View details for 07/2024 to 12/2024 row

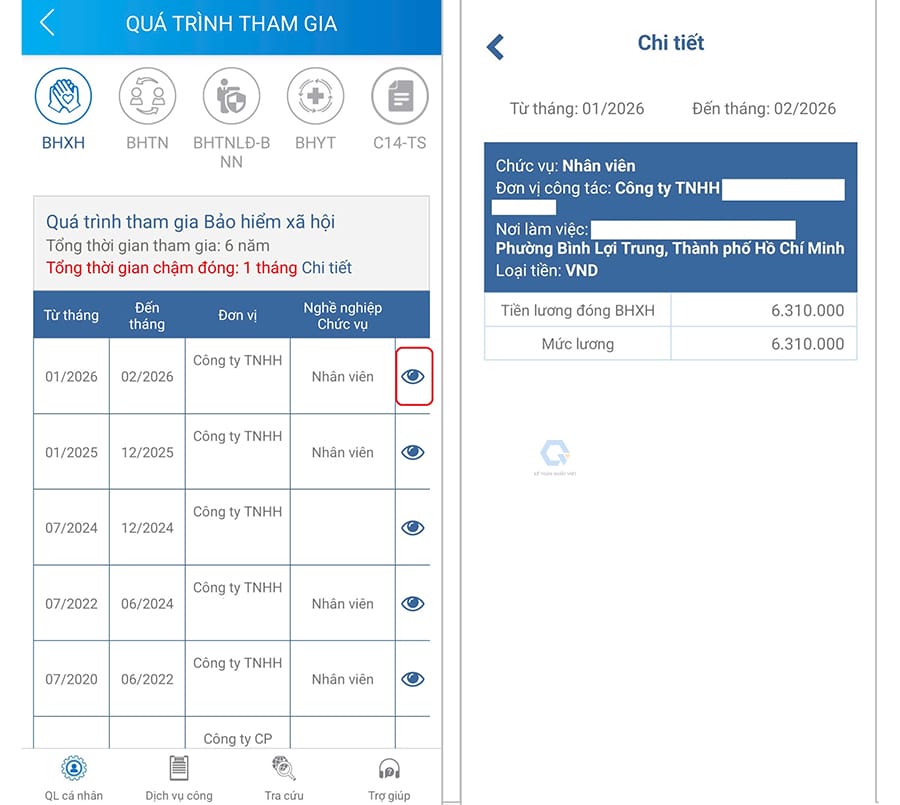(x=413, y=528)
